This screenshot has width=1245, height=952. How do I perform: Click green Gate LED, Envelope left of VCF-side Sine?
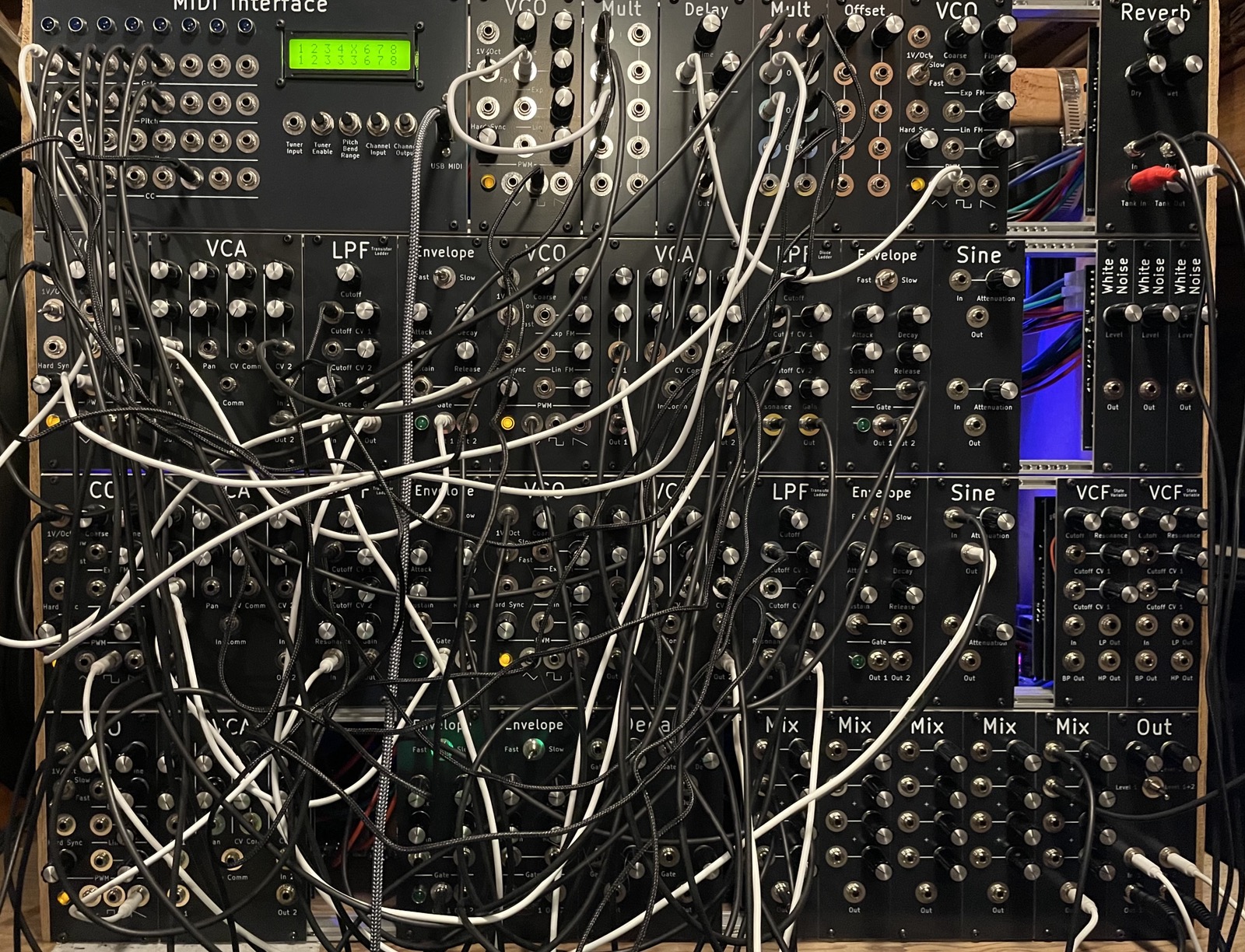[x=857, y=661]
